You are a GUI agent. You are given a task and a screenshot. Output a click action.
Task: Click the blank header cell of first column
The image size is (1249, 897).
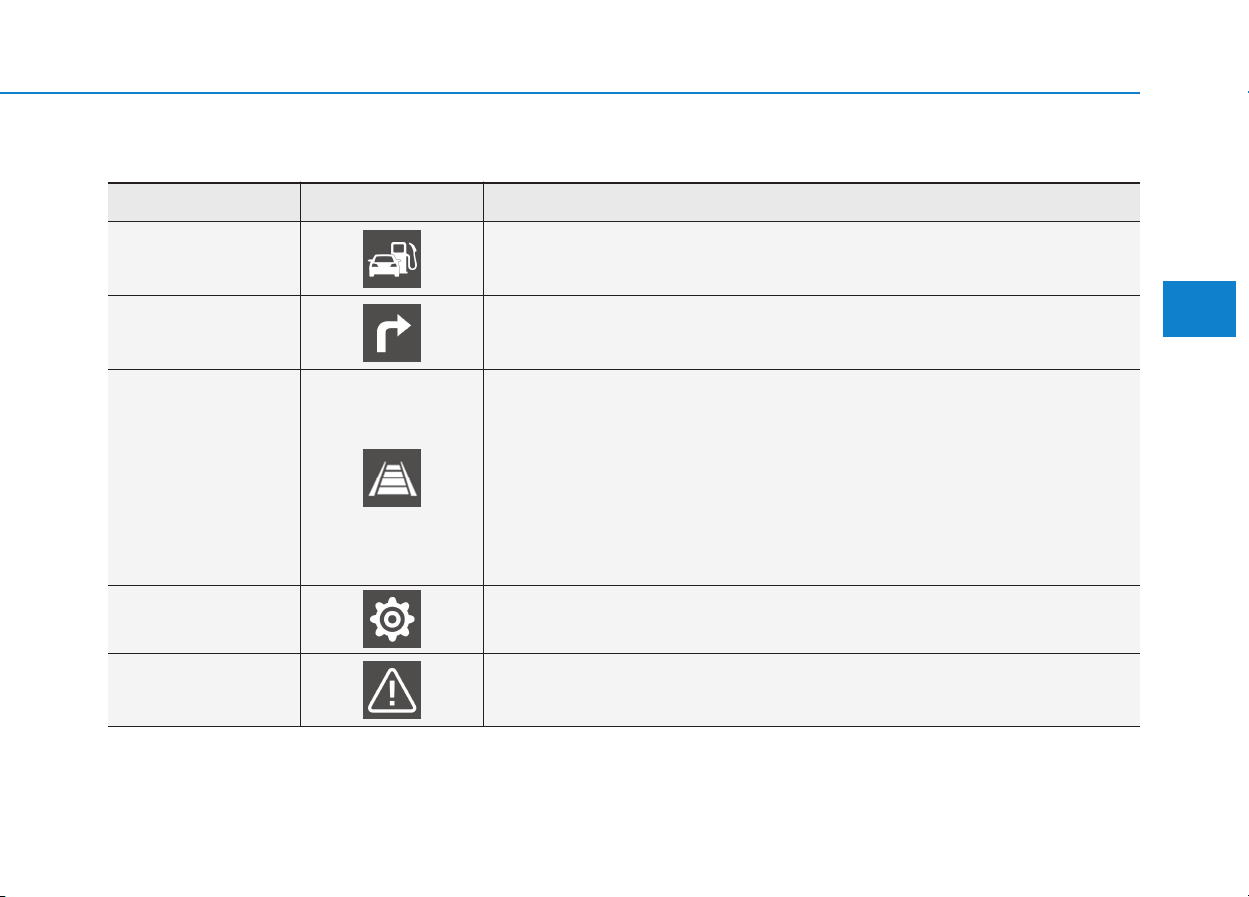pyautogui.click(x=204, y=202)
